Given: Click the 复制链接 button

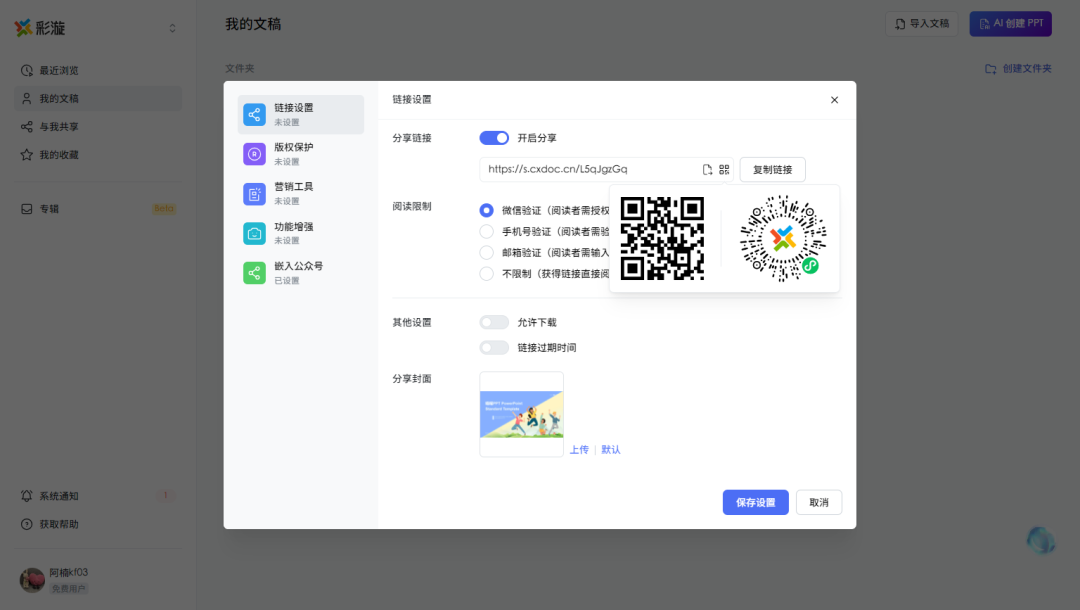Looking at the screenshot, I should [772, 169].
